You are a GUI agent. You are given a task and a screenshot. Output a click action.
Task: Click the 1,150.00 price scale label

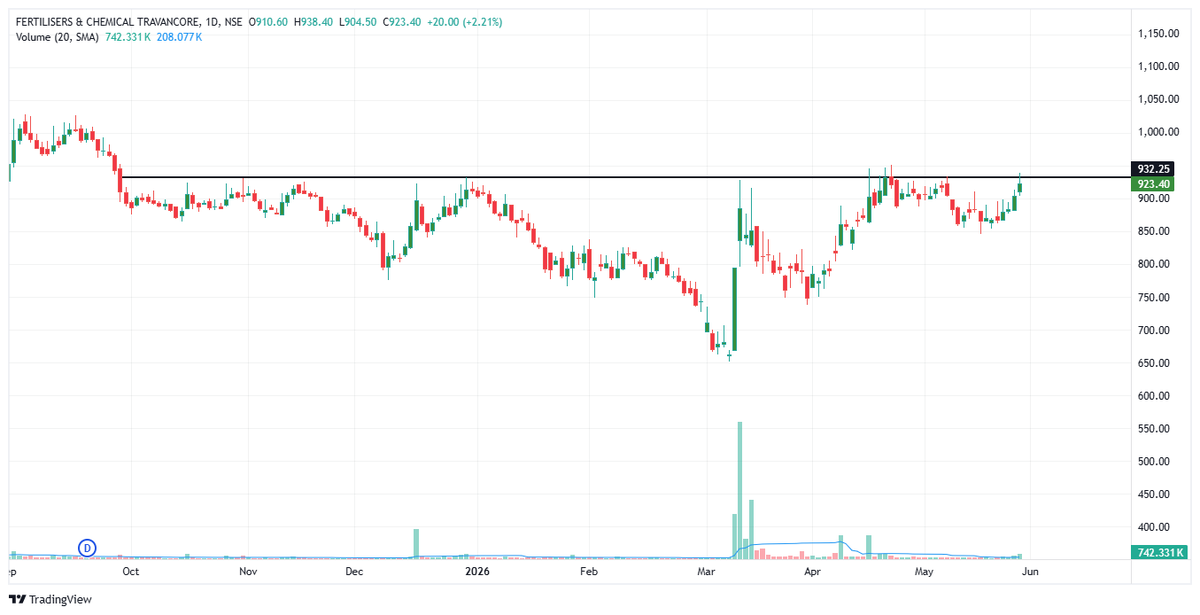pos(1158,35)
